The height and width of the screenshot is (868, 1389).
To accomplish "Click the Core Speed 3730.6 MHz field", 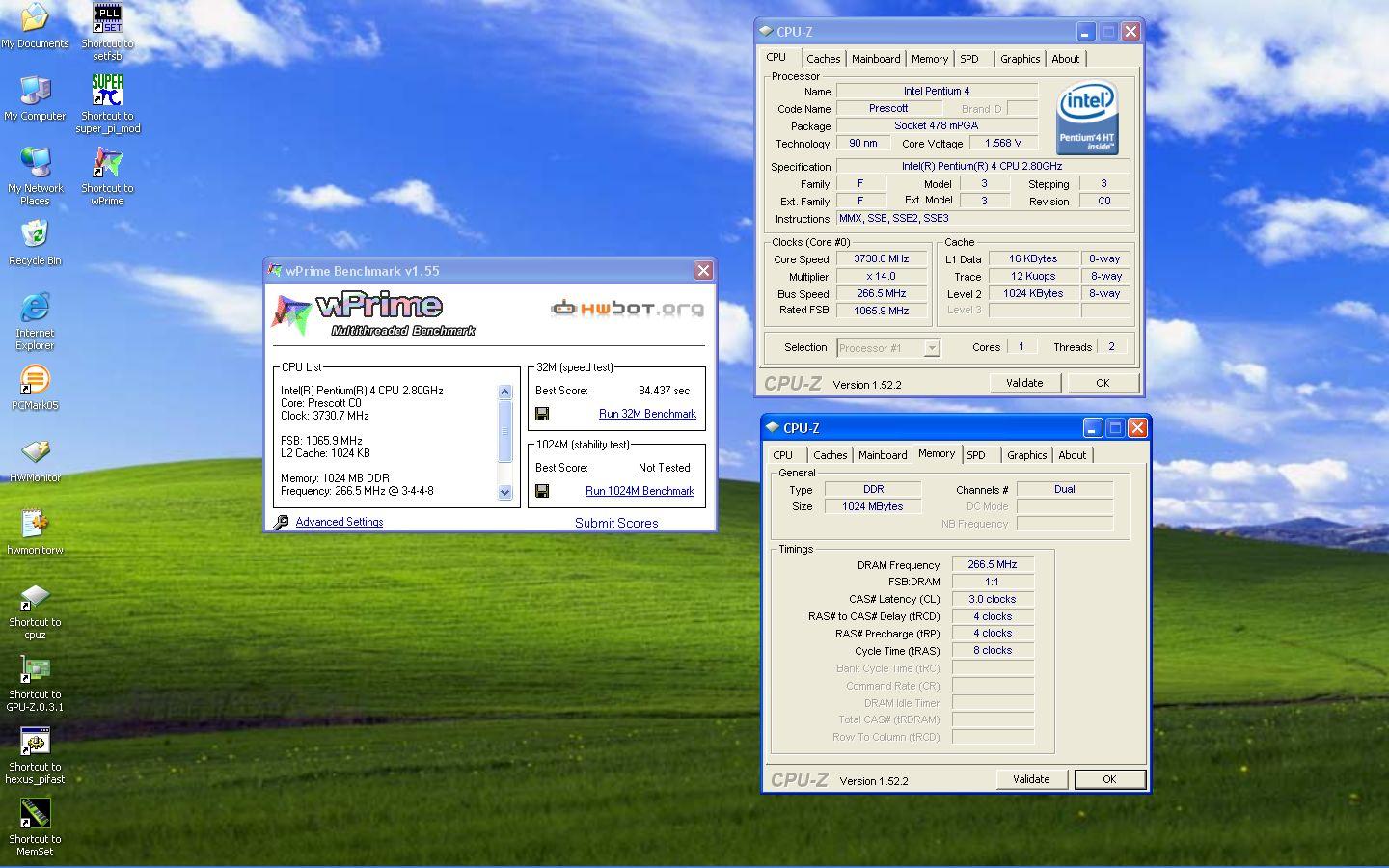I will click(x=882, y=259).
